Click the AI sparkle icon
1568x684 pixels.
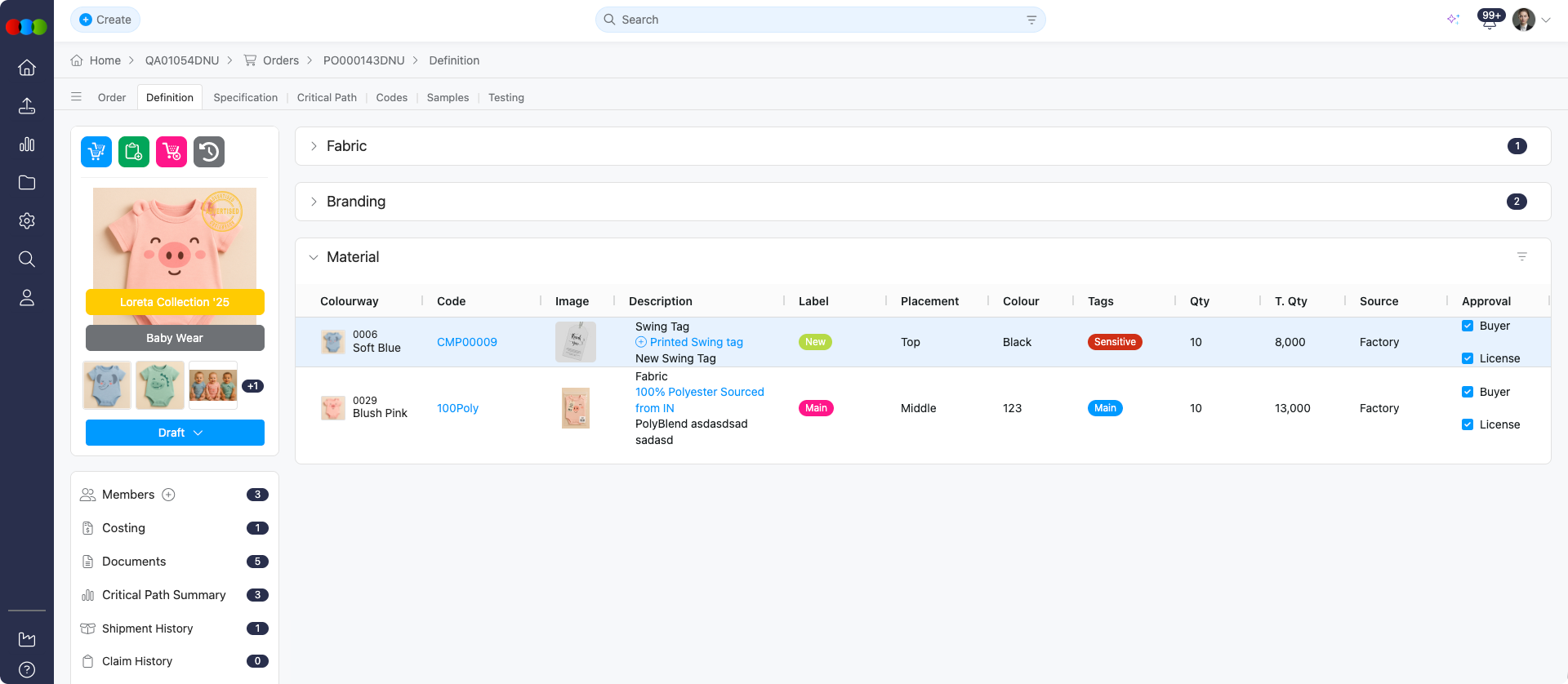[x=1453, y=20]
